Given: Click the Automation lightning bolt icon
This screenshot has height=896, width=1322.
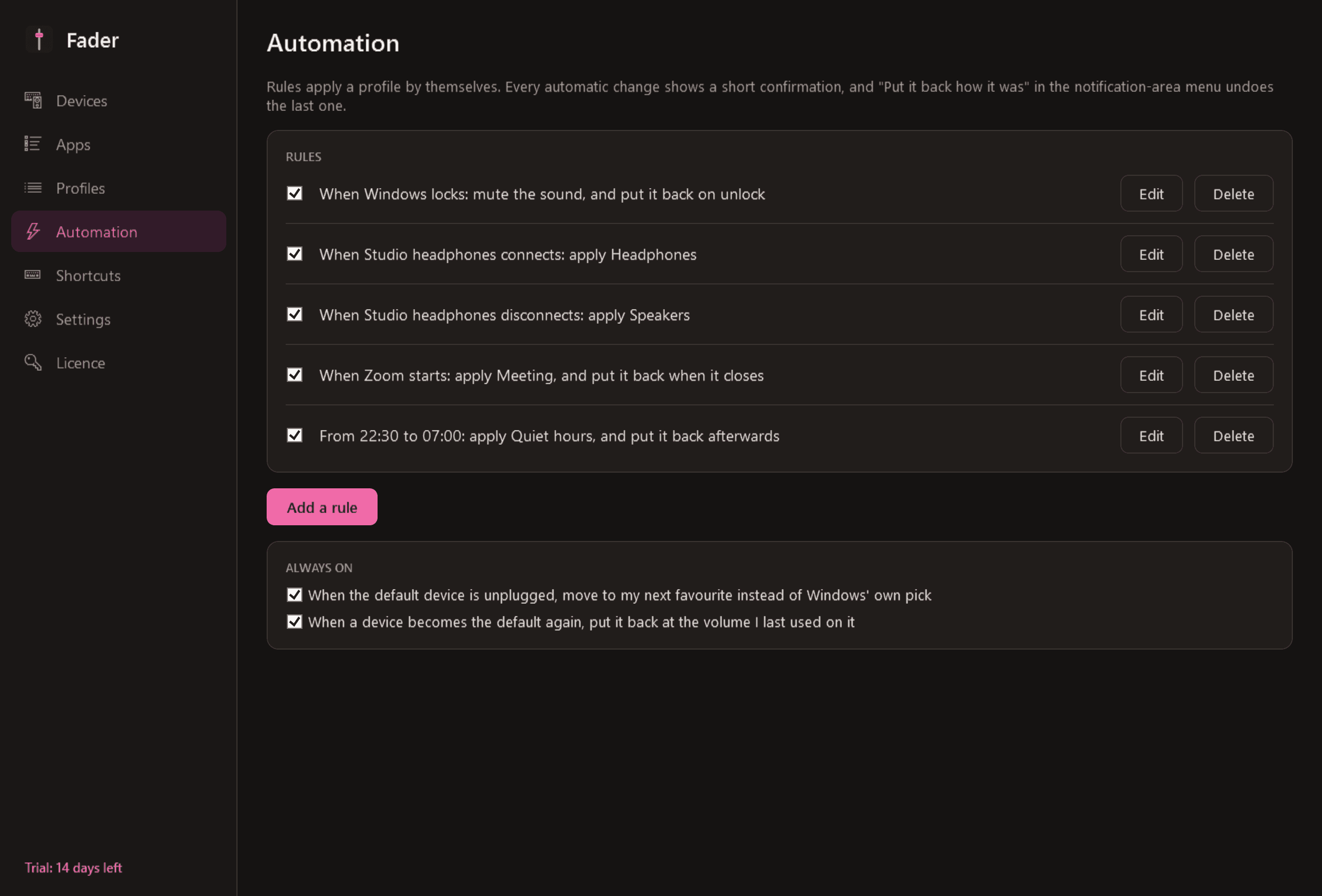Looking at the screenshot, I should (33, 231).
